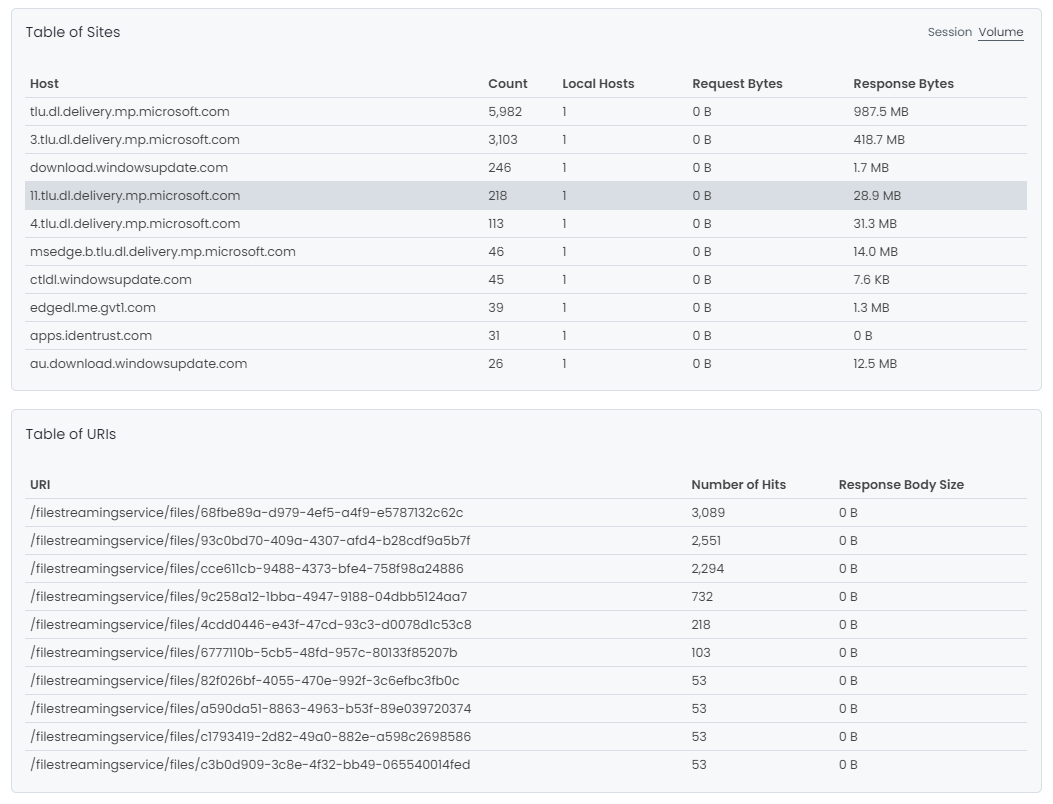Open the edgedl.me.gvt1.com host entry

click(95, 308)
